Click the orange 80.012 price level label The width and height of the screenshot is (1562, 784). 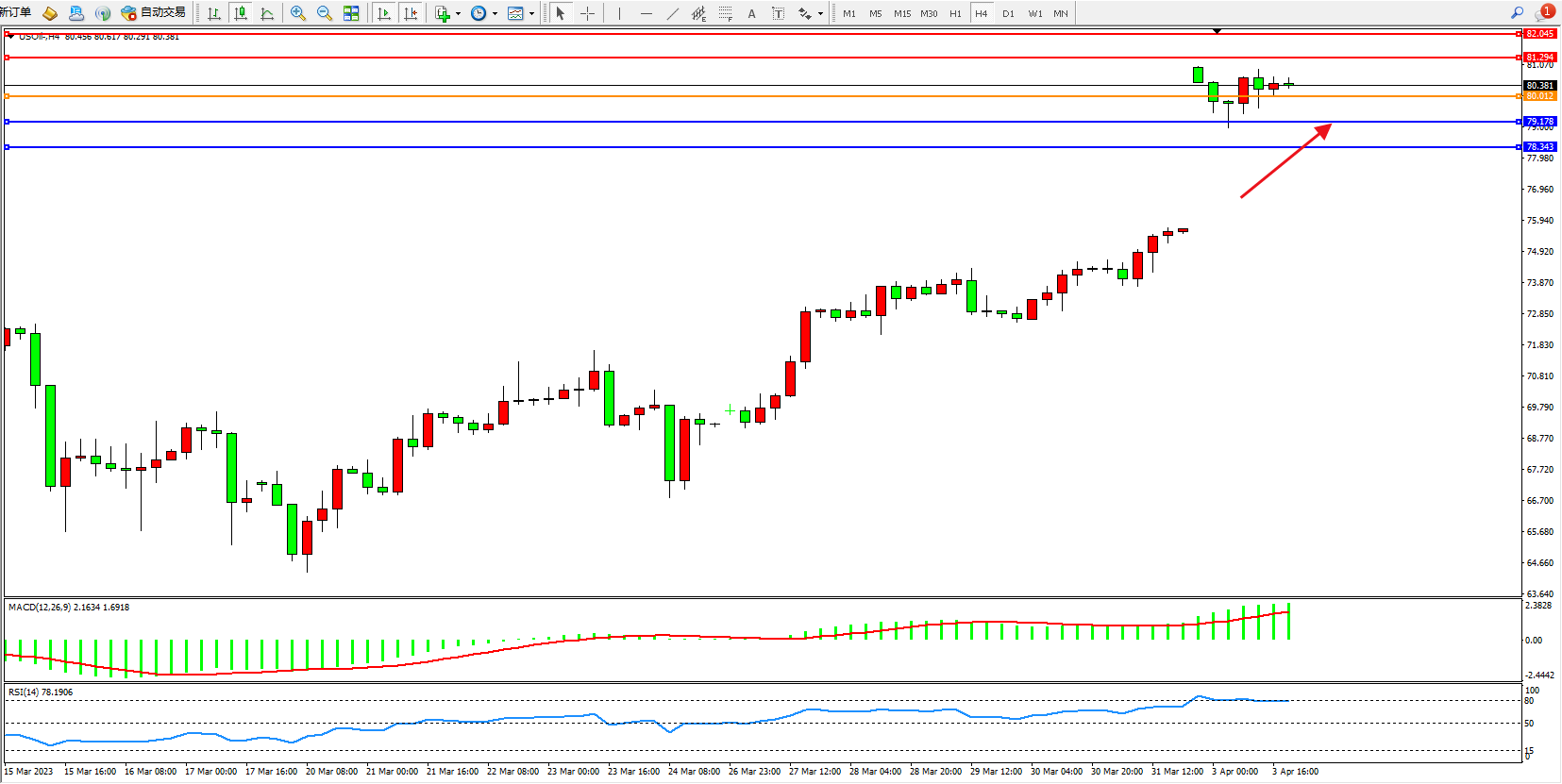(1539, 96)
